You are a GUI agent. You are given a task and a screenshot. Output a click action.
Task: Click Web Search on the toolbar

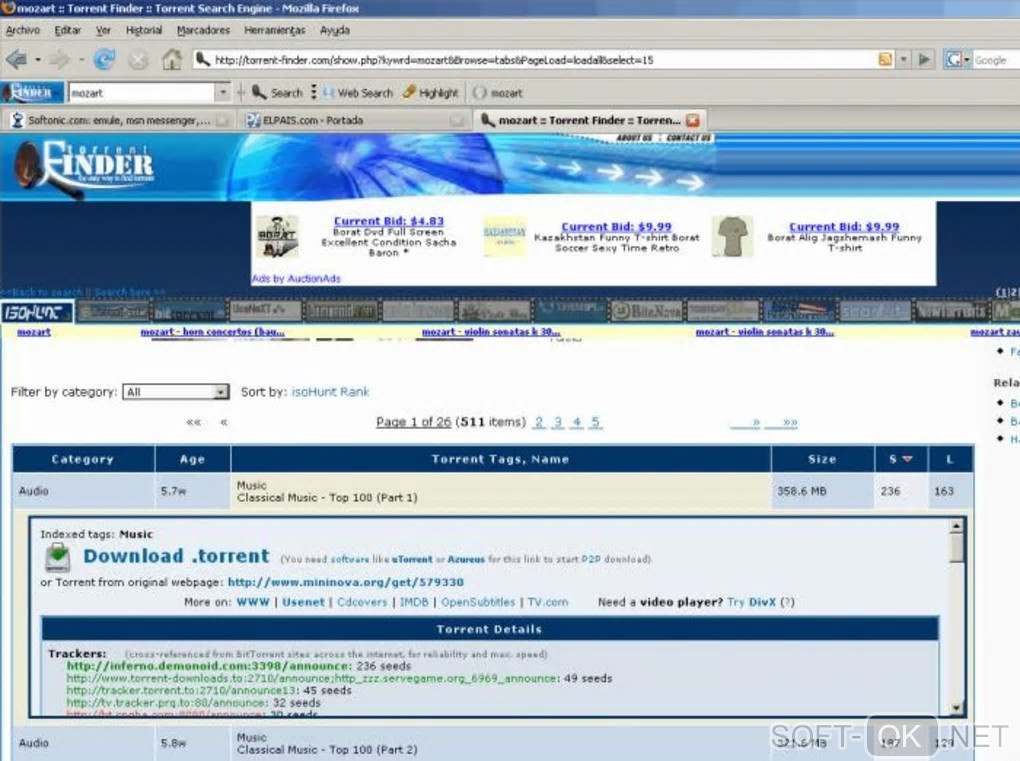[358, 93]
